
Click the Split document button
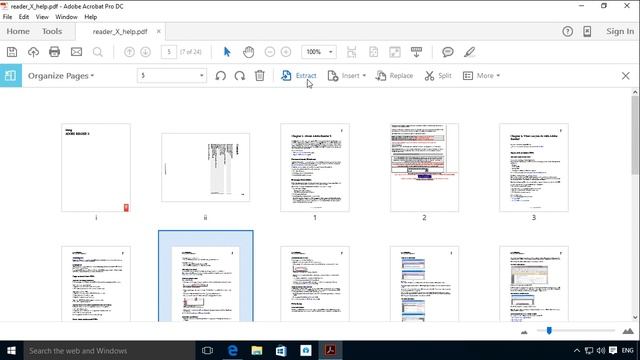[438, 76]
